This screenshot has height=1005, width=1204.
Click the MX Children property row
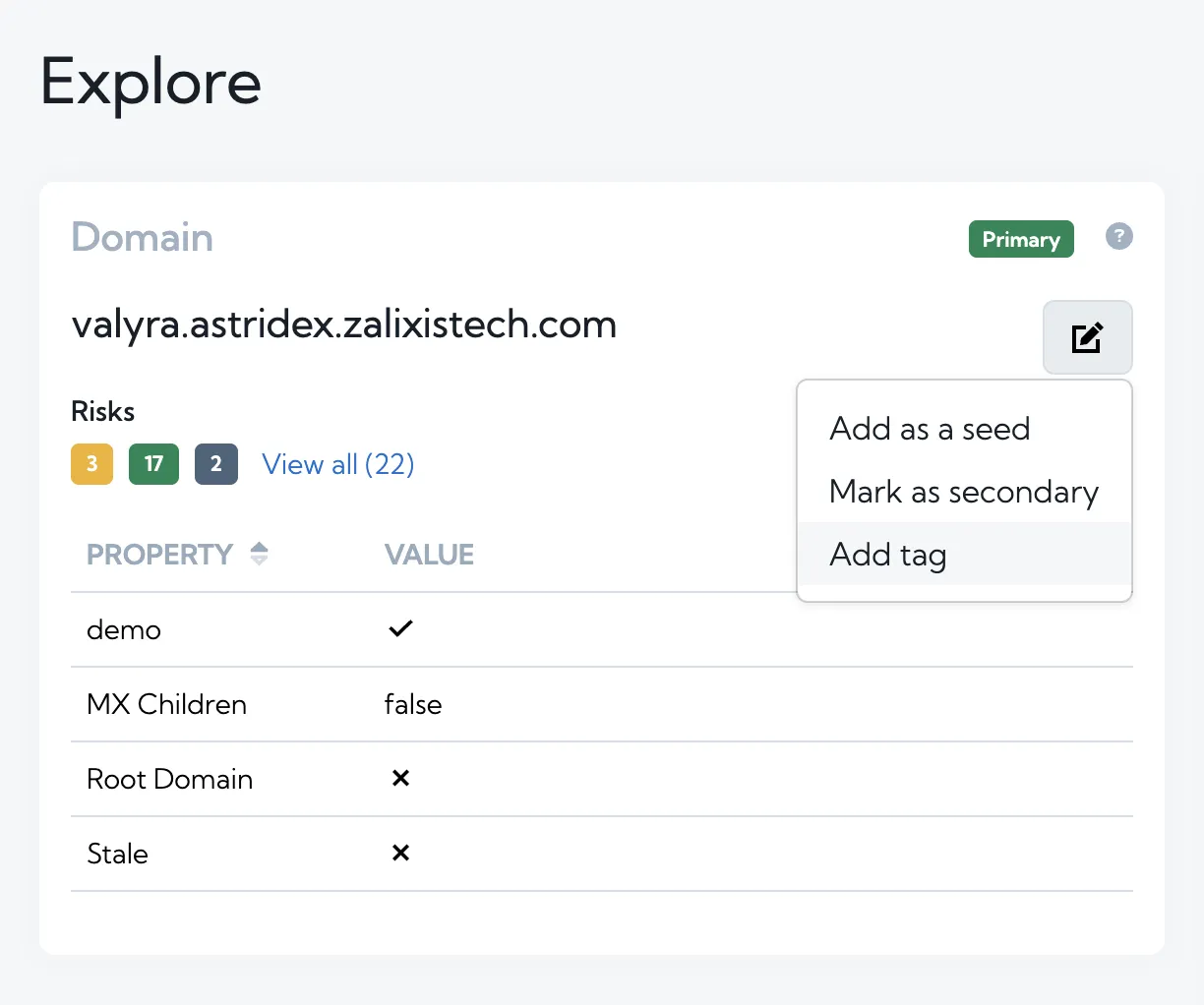click(x=602, y=704)
